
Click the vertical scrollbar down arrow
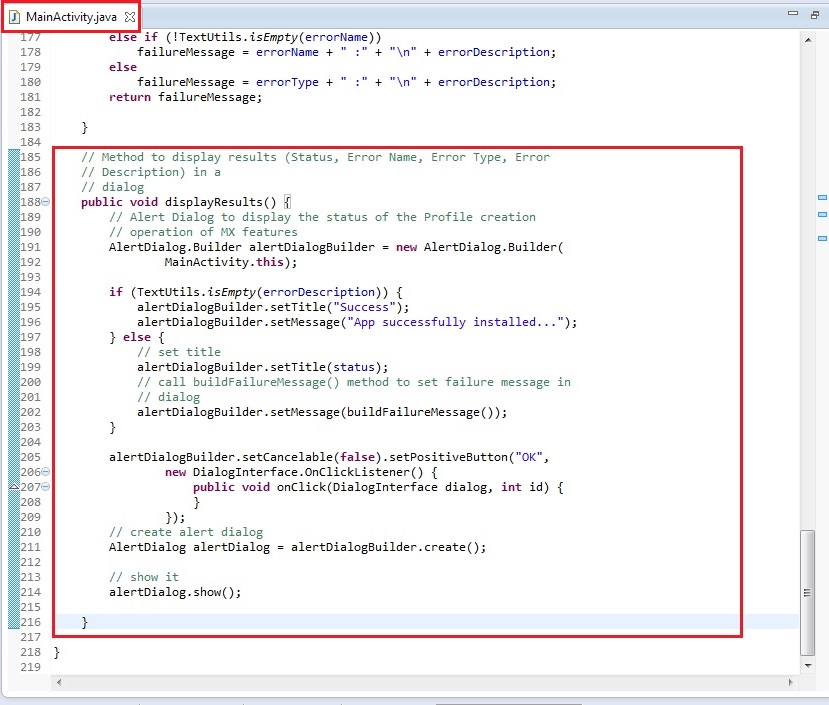[808, 664]
